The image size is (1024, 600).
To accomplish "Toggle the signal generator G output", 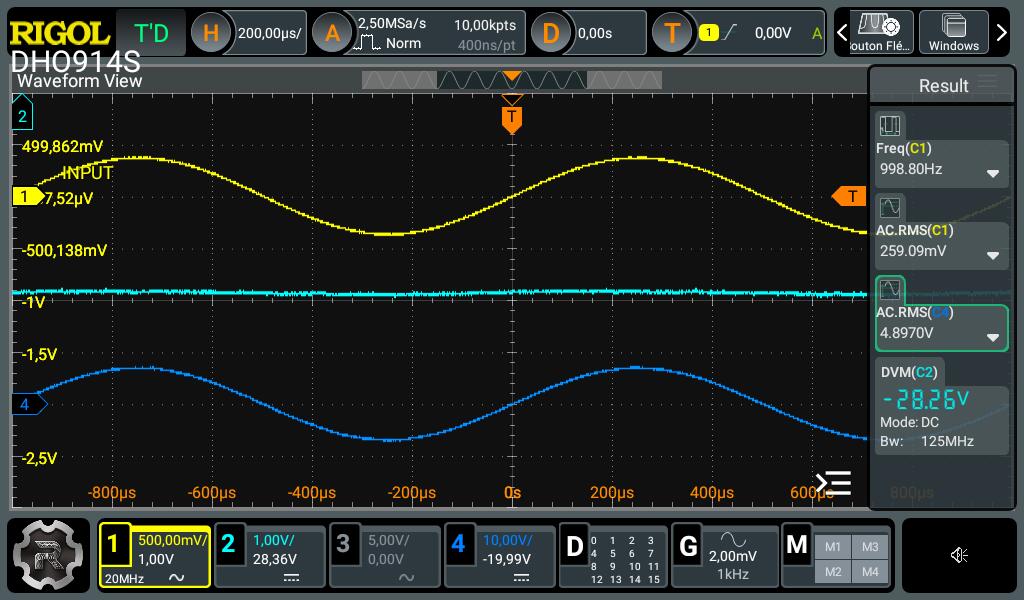I will pos(688,546).
